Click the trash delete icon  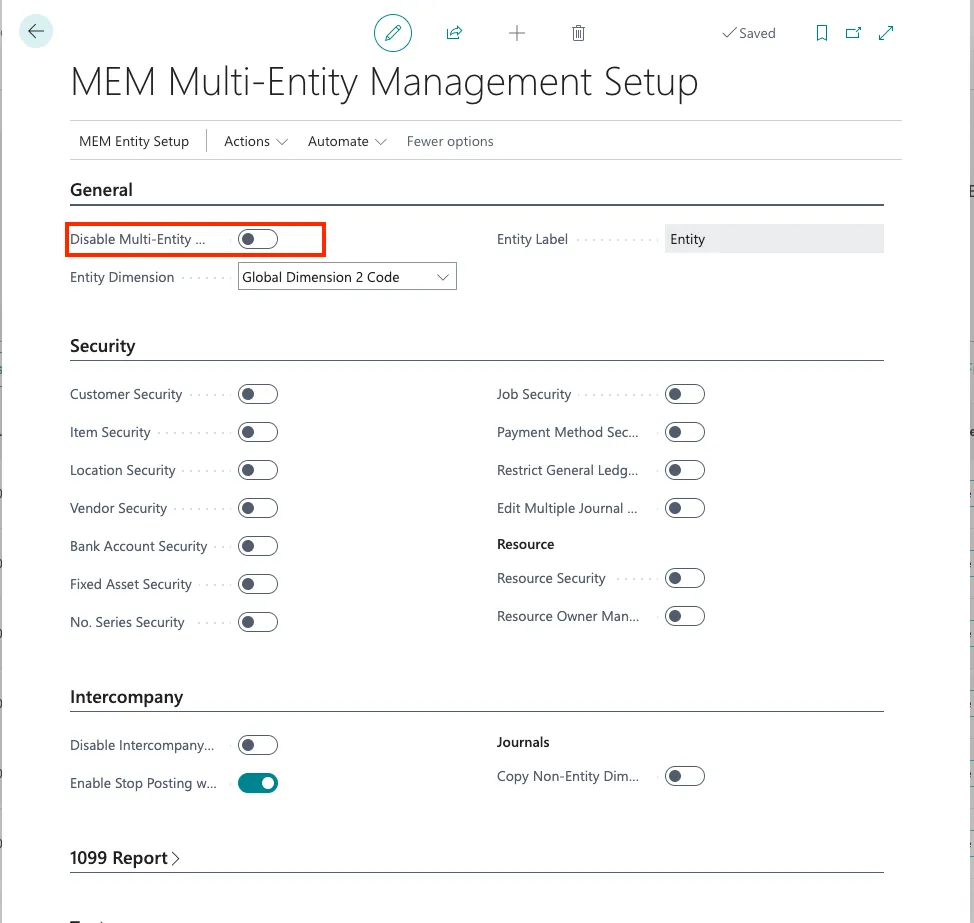pyautogui.click(x=578, y=33)
